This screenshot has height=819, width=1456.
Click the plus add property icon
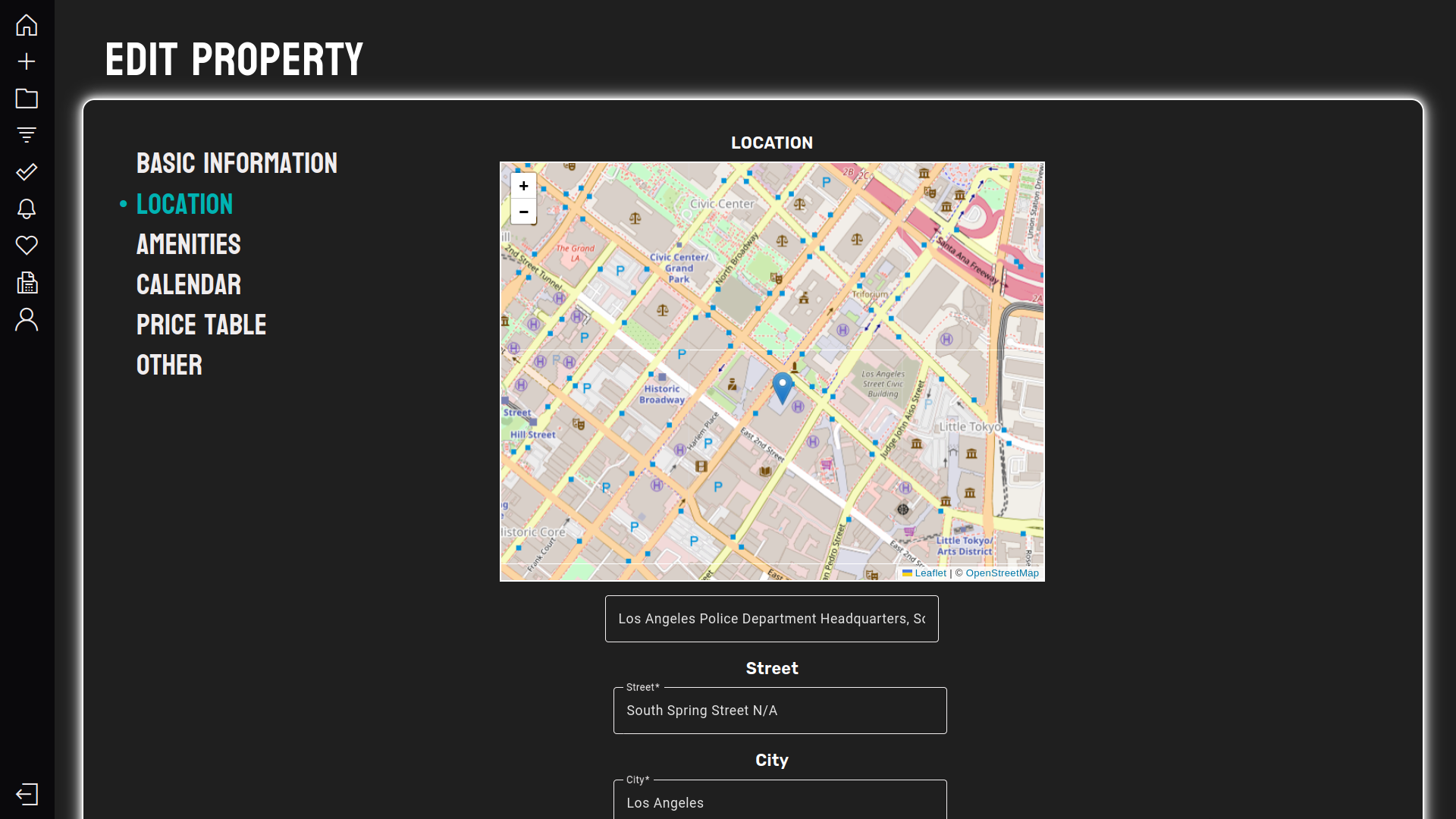(x=27, y=61)
